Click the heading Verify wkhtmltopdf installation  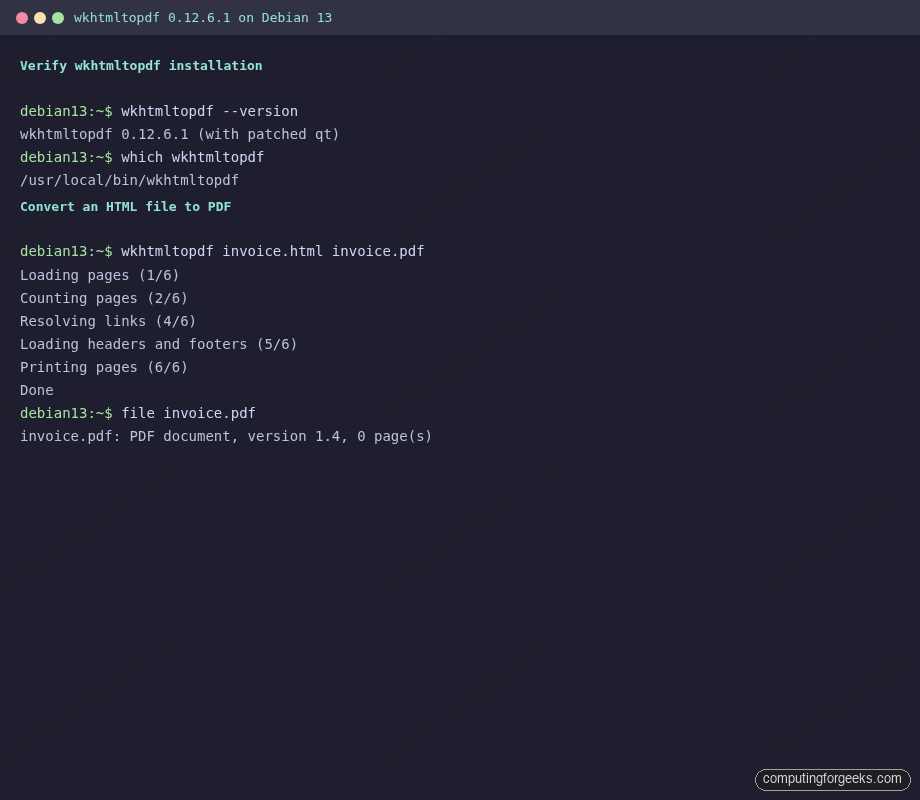(x=141, y=65)
